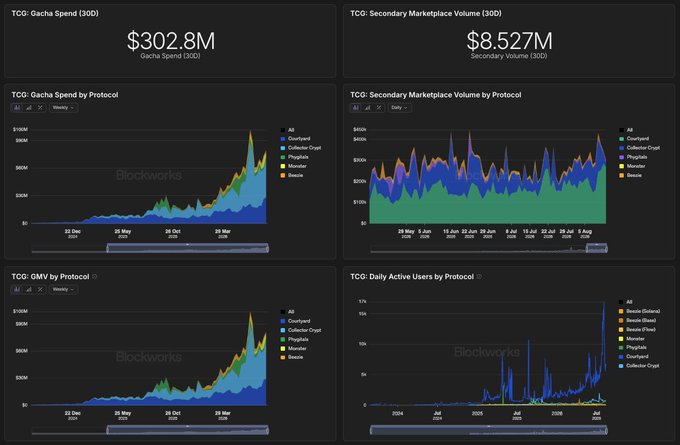The image size is (680, 445).
Task: Select stacked chart view icon in Gacha Spend chart
Action: click(x=17, y=108)
